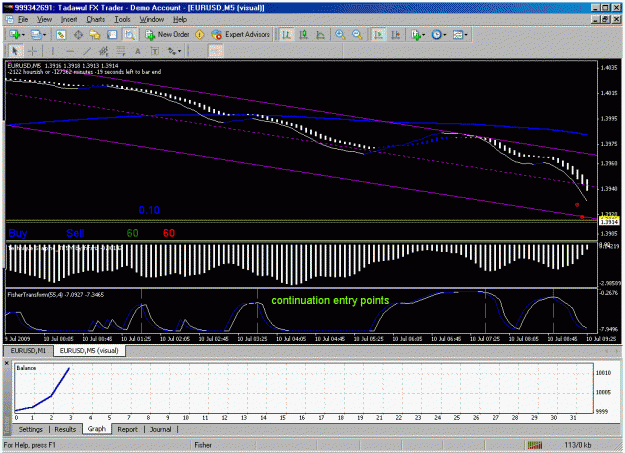Toggle the Navigator panel icon
The image size is (625, 453).
point(95,35)
